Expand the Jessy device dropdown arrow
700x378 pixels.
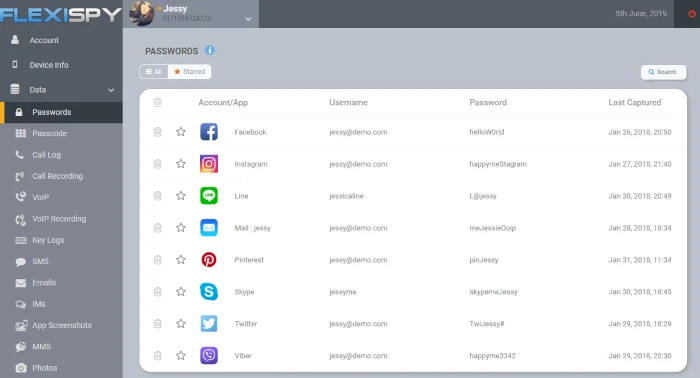(x=249, y=19)
